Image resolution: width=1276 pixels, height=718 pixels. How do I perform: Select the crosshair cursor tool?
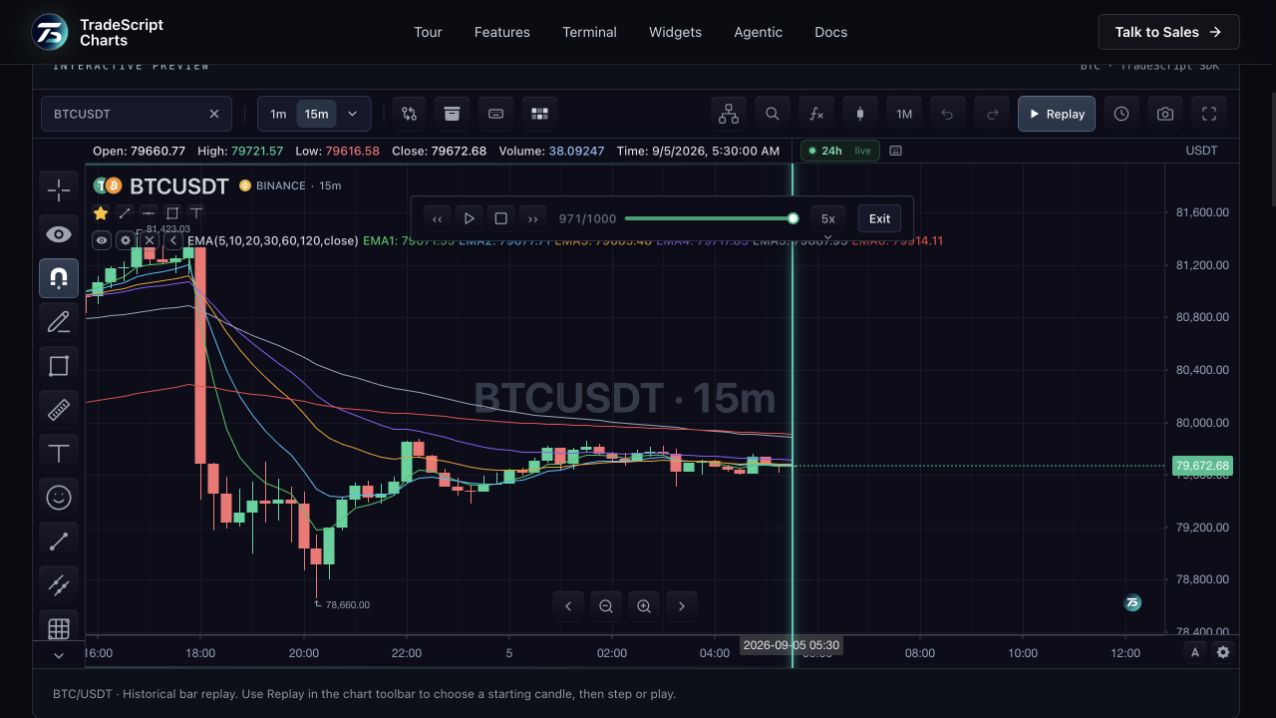click(59, 189)
